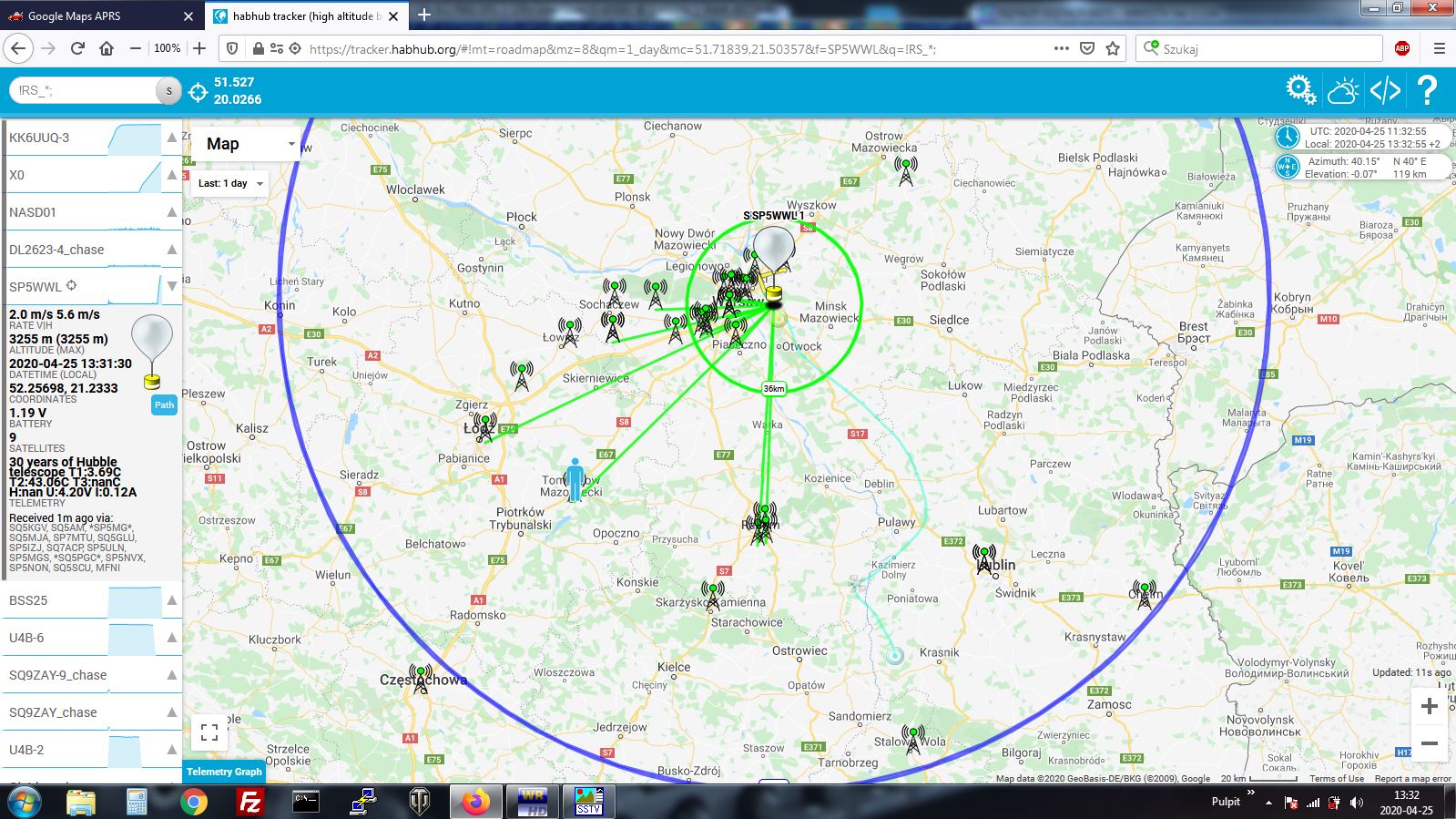Open a new browser tab
The height and width of the screenshot is (819, 1456).
[x=423, y=15]
